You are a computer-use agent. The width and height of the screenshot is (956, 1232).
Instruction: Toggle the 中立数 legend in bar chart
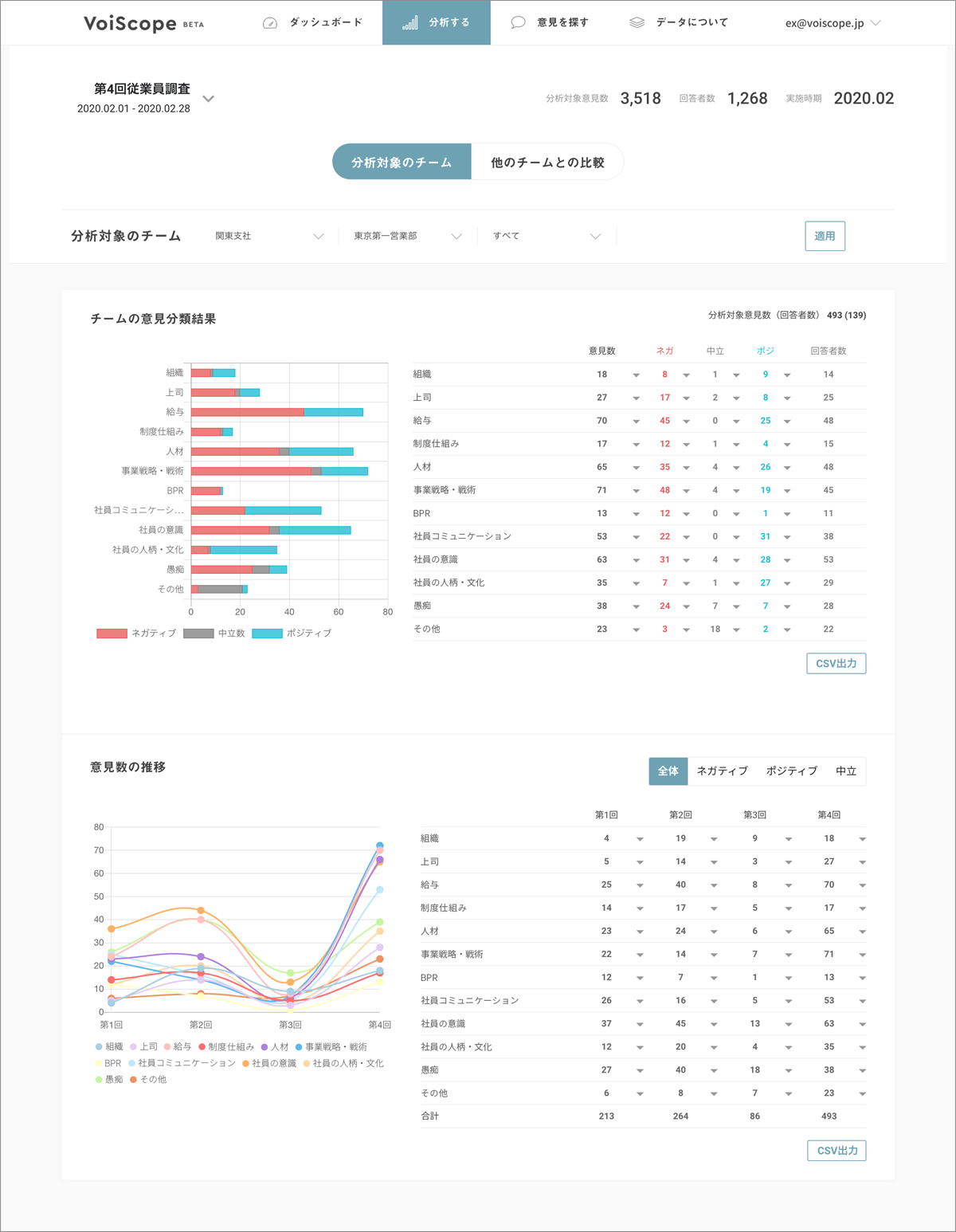[x=214, y=633]
